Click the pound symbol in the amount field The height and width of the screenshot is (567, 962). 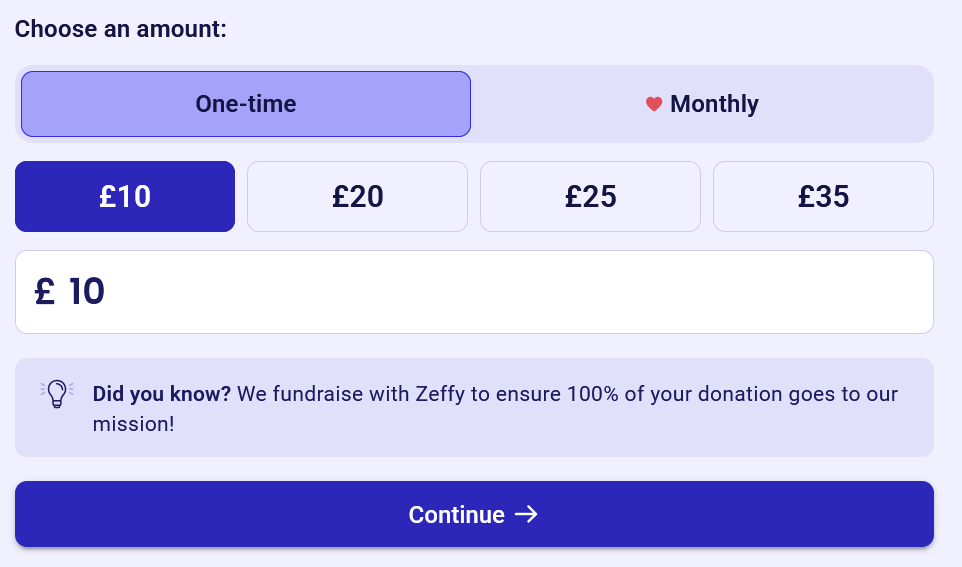point(44,292)
